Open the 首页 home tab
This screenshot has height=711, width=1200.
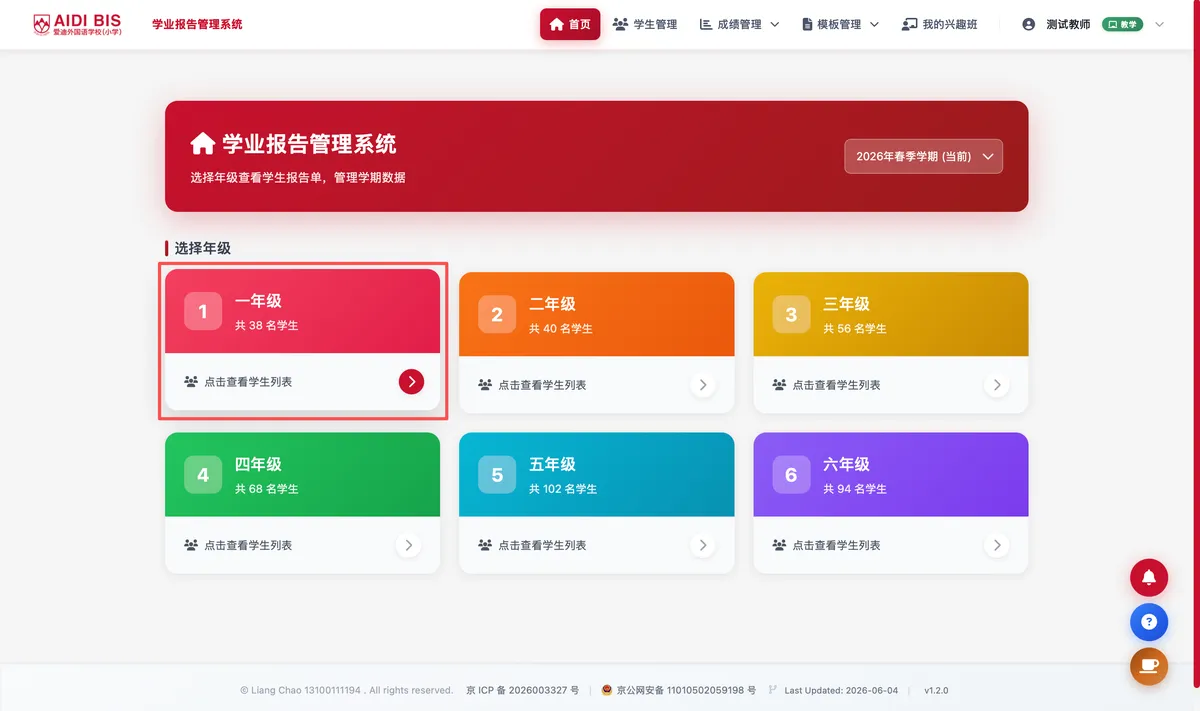pos(570,24)
